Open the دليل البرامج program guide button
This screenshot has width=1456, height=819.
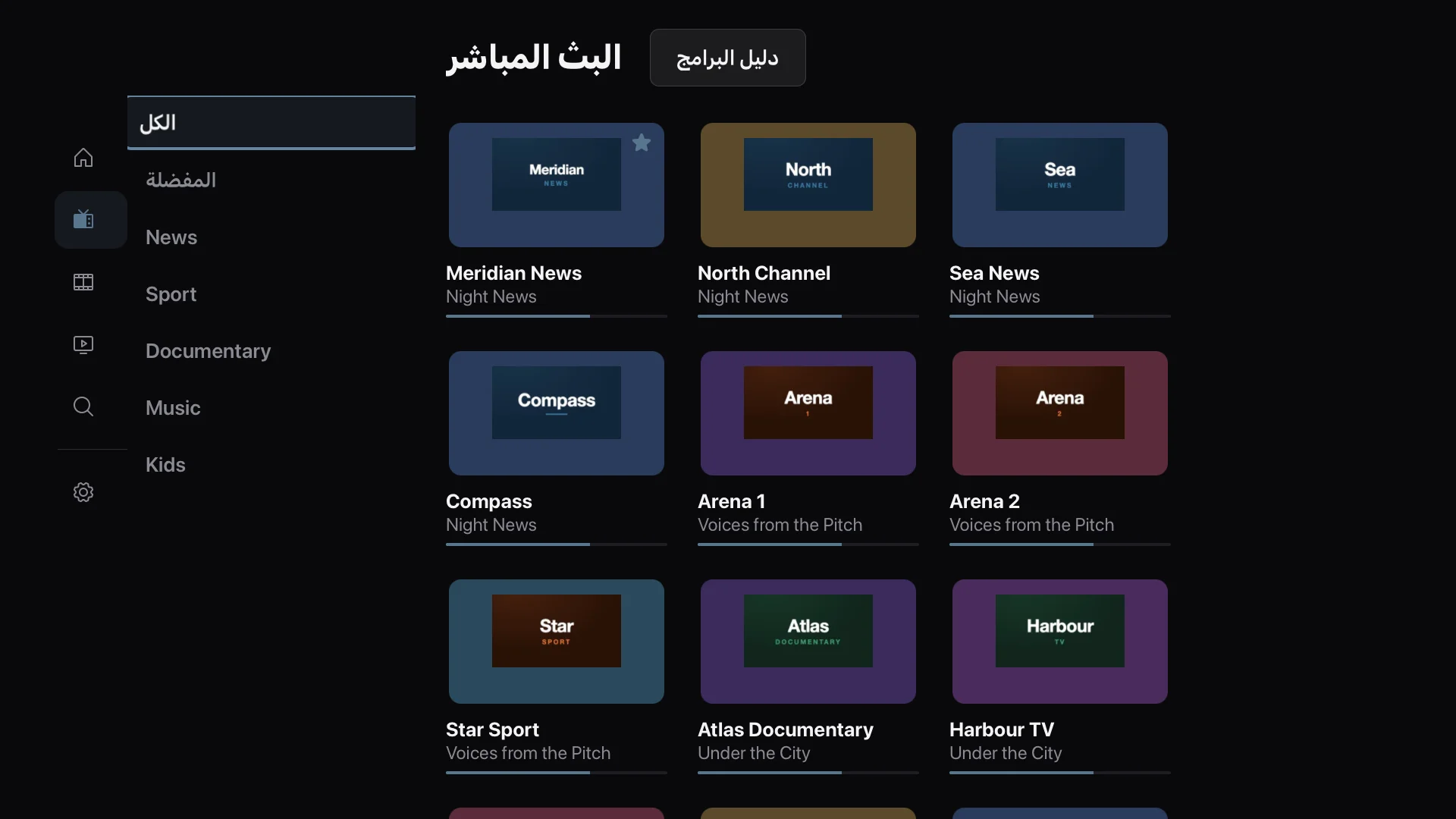pyautogui.click(x=727, y=58)
